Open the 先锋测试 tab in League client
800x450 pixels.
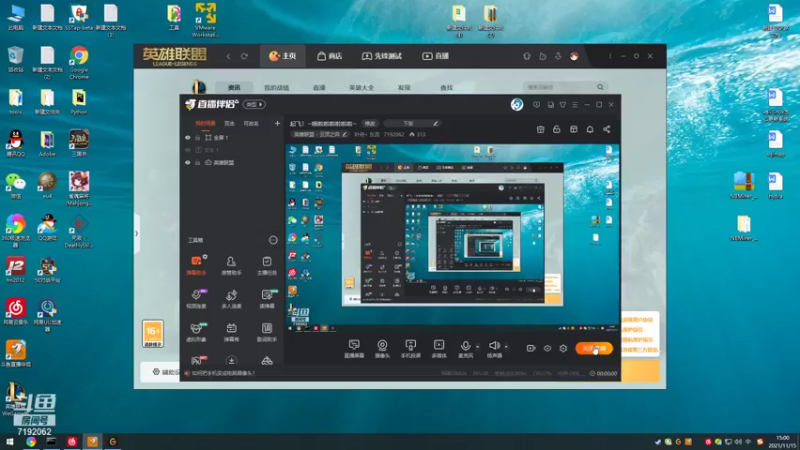[382, 56]
